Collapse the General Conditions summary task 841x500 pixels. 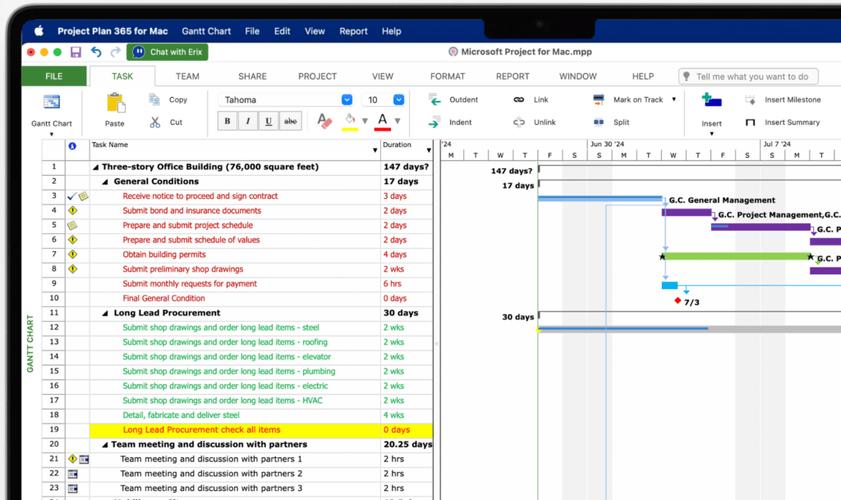[x=107, y=182]
